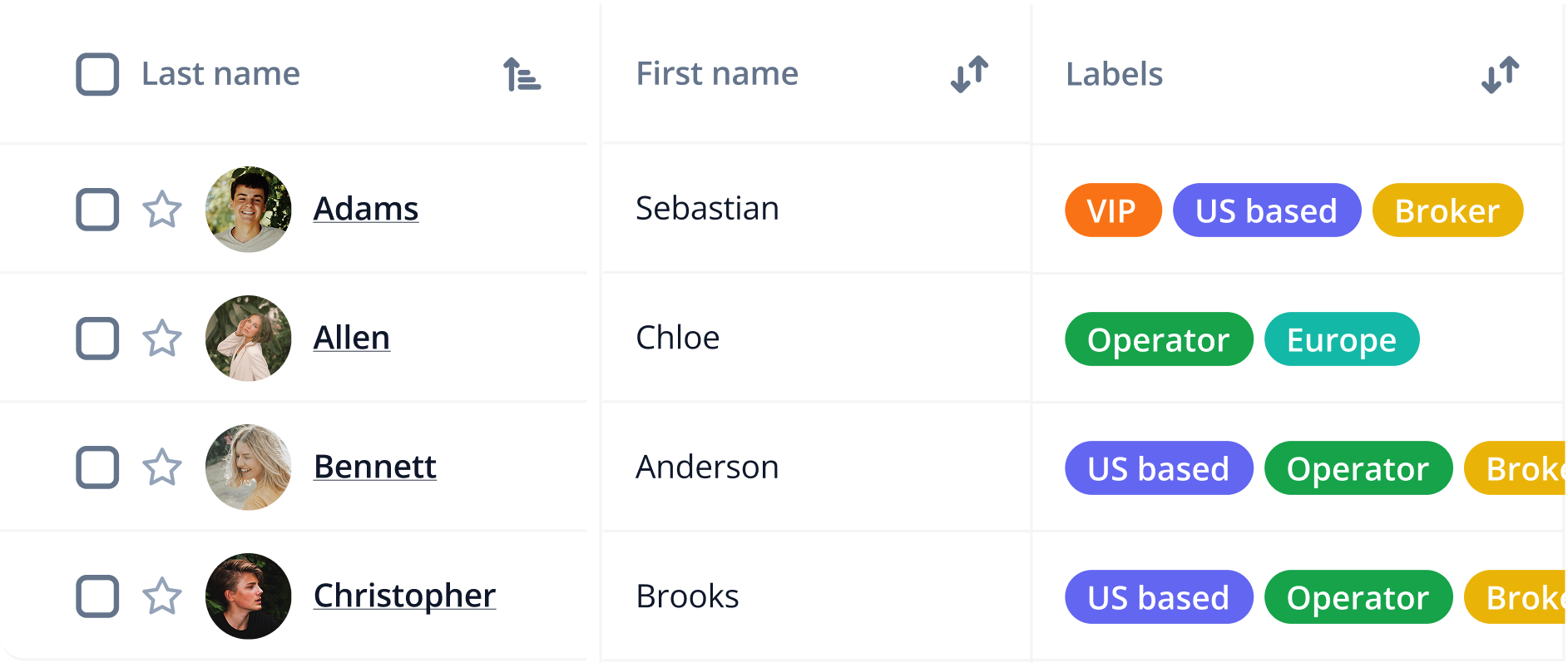Favorite the Christopher row star icon
The width and height of the screenshot is (1568, 663).
[x=162, y=596]
